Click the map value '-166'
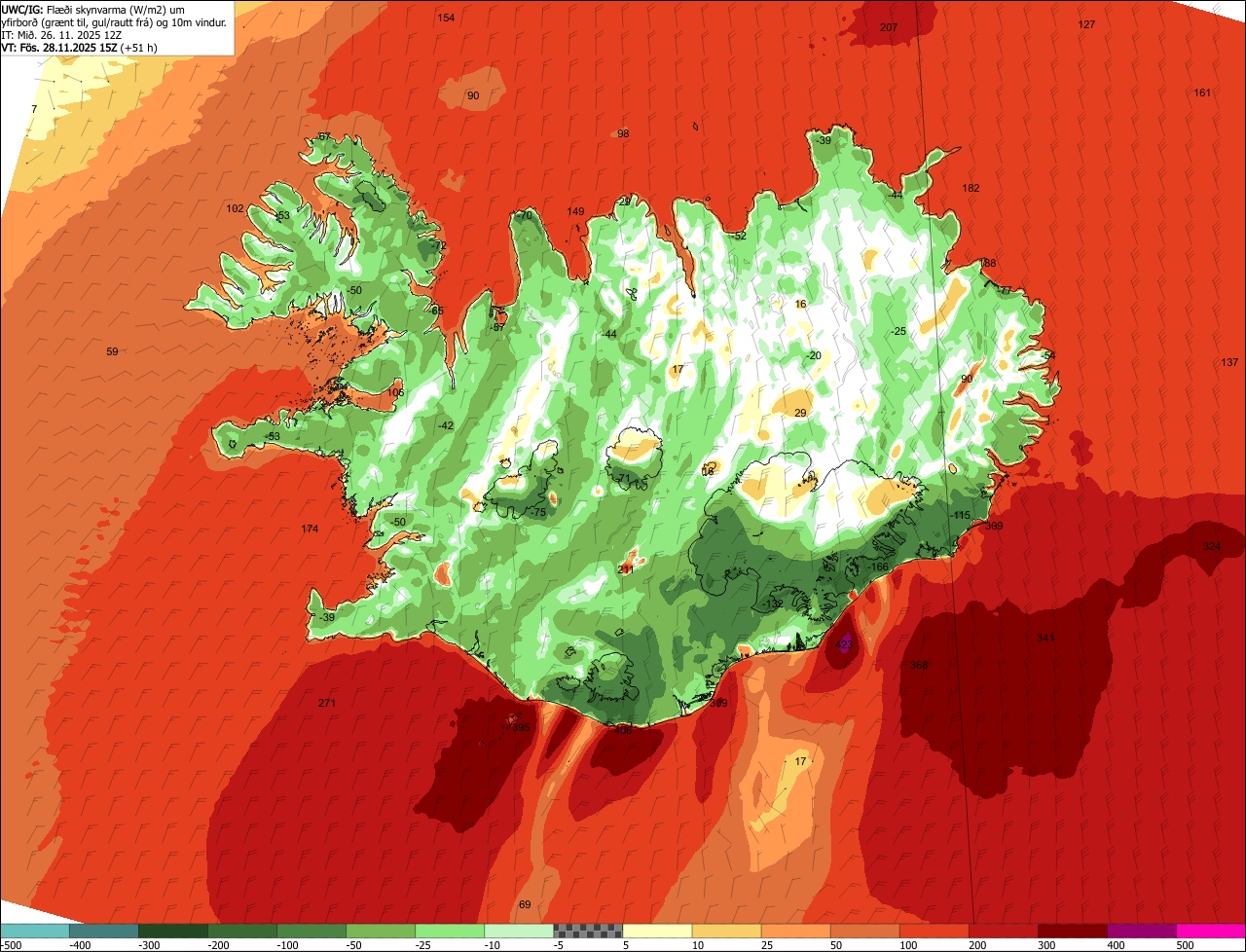This screenshot has height=952, width=1246. pos(879,567)
